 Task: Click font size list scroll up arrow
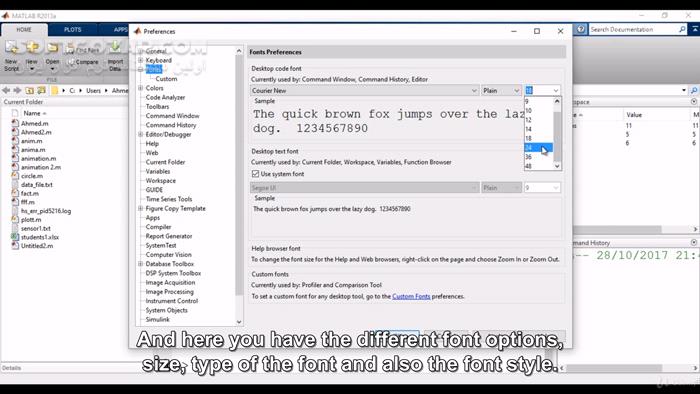pos(557,101)
